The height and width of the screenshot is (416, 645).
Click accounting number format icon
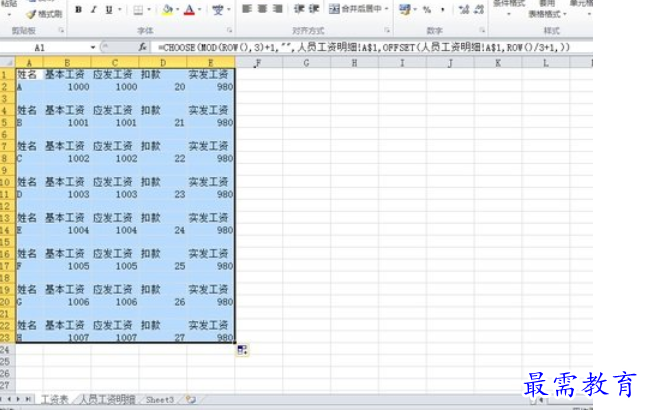click(405, 9)
